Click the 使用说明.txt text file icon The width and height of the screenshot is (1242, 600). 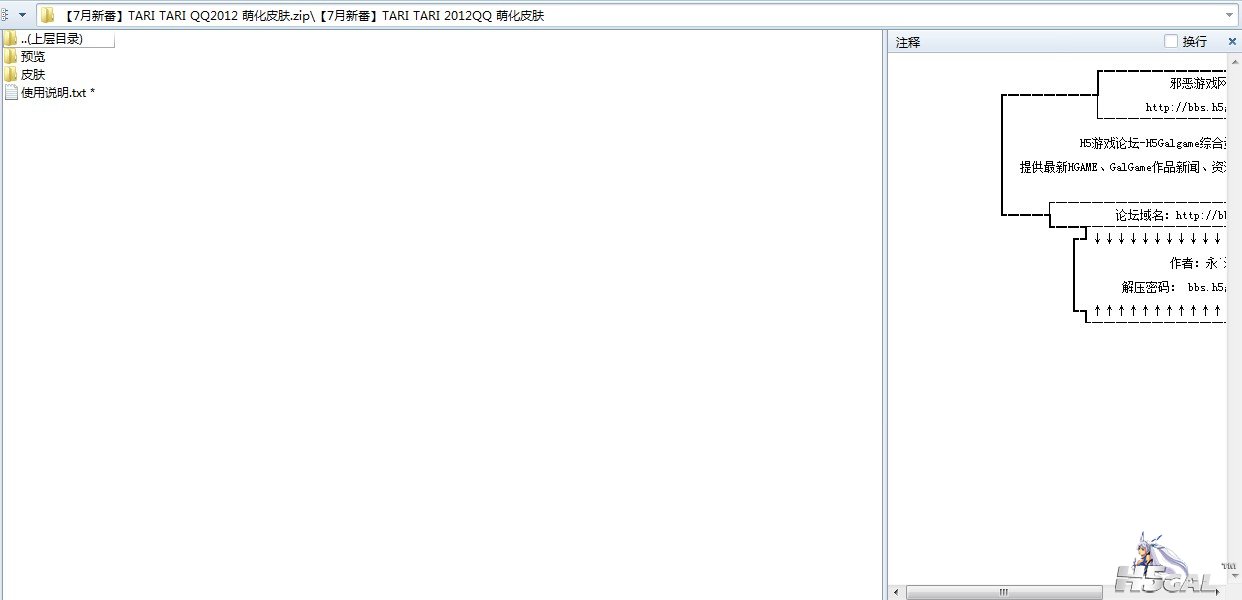coord(11,93)
